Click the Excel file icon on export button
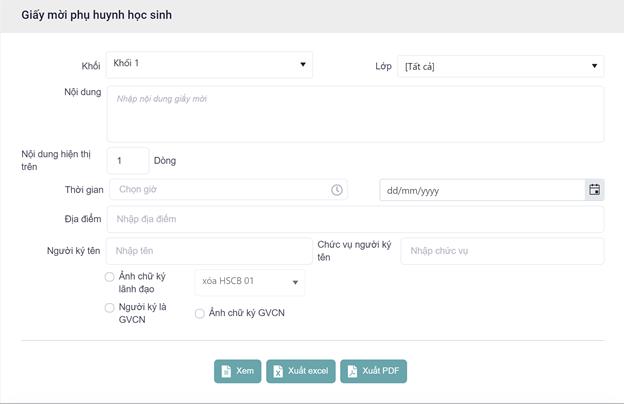This screenshot has width=624, height=404. tap(278, 371)
